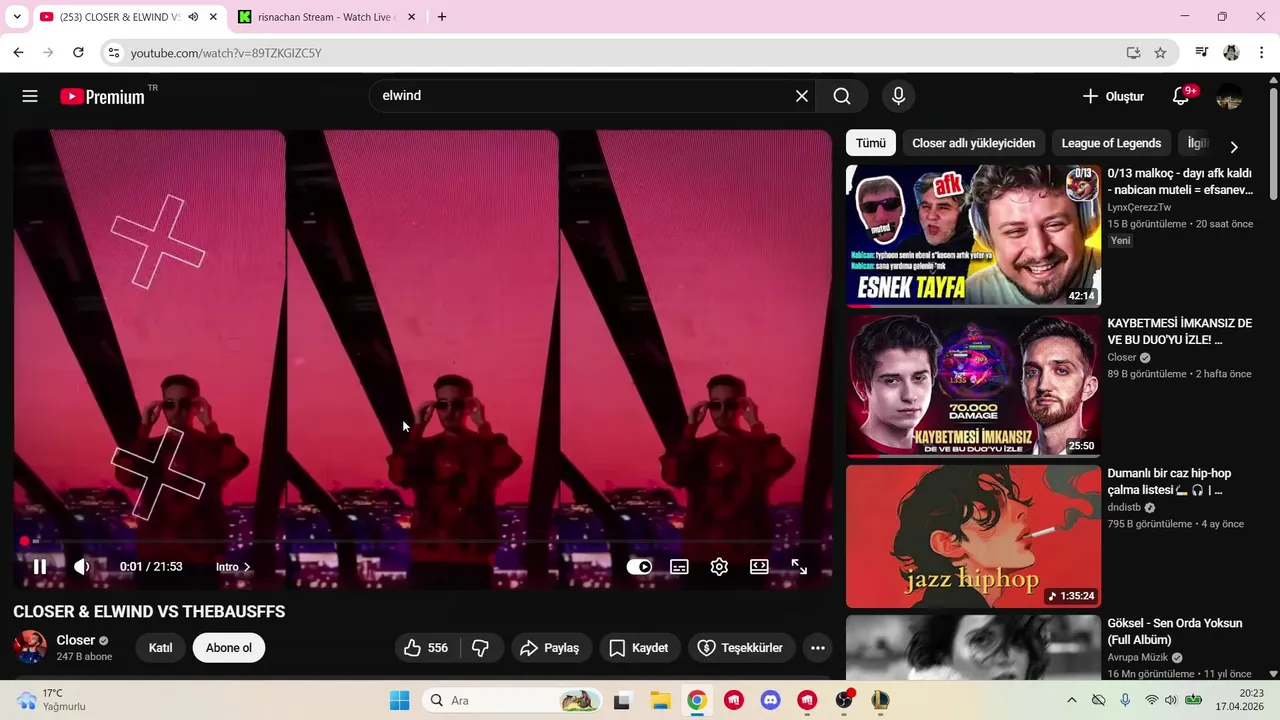Select the Closer adlı yükleyiciden chip

[x=974, y=143]
